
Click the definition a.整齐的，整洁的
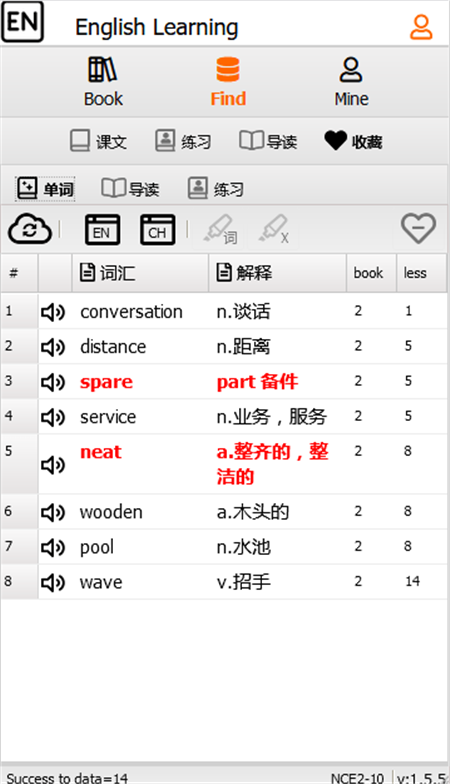point(272,464)
